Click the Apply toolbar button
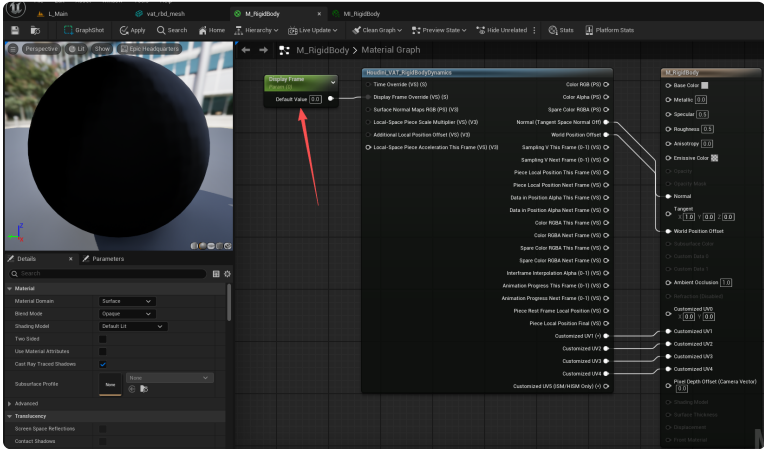The image size is (764, 449). point(132,30)
